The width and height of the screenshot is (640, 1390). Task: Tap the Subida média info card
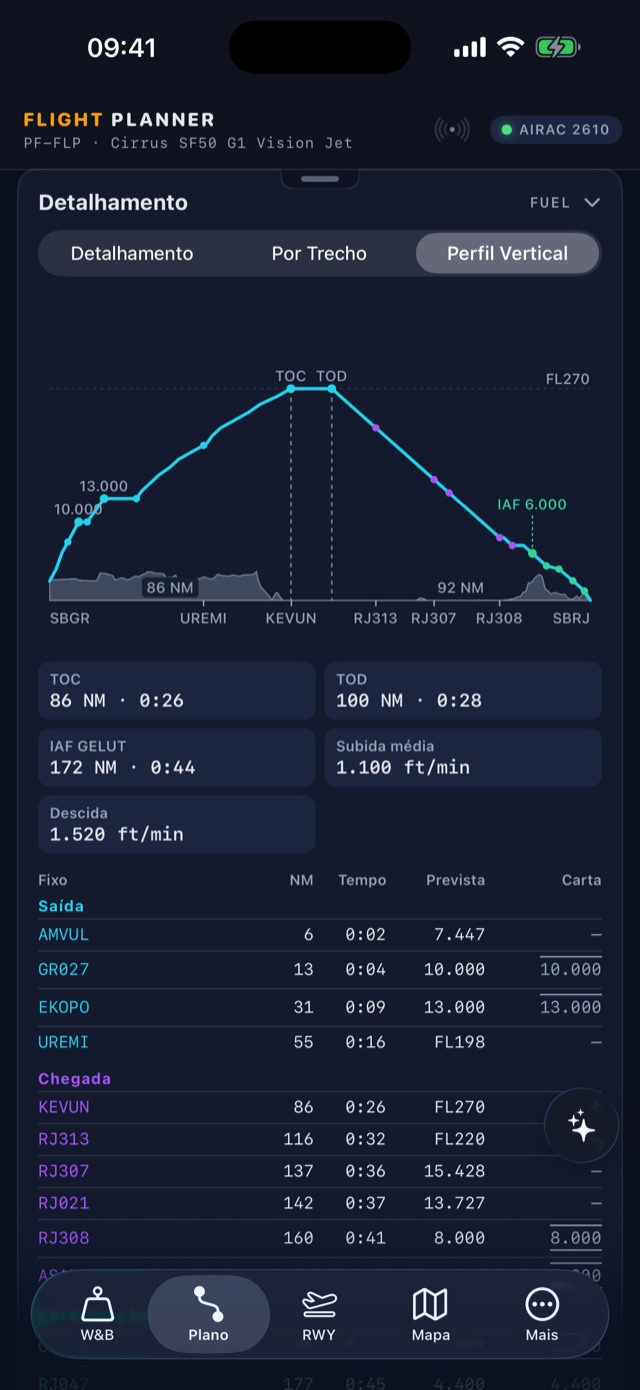point(463,757)
